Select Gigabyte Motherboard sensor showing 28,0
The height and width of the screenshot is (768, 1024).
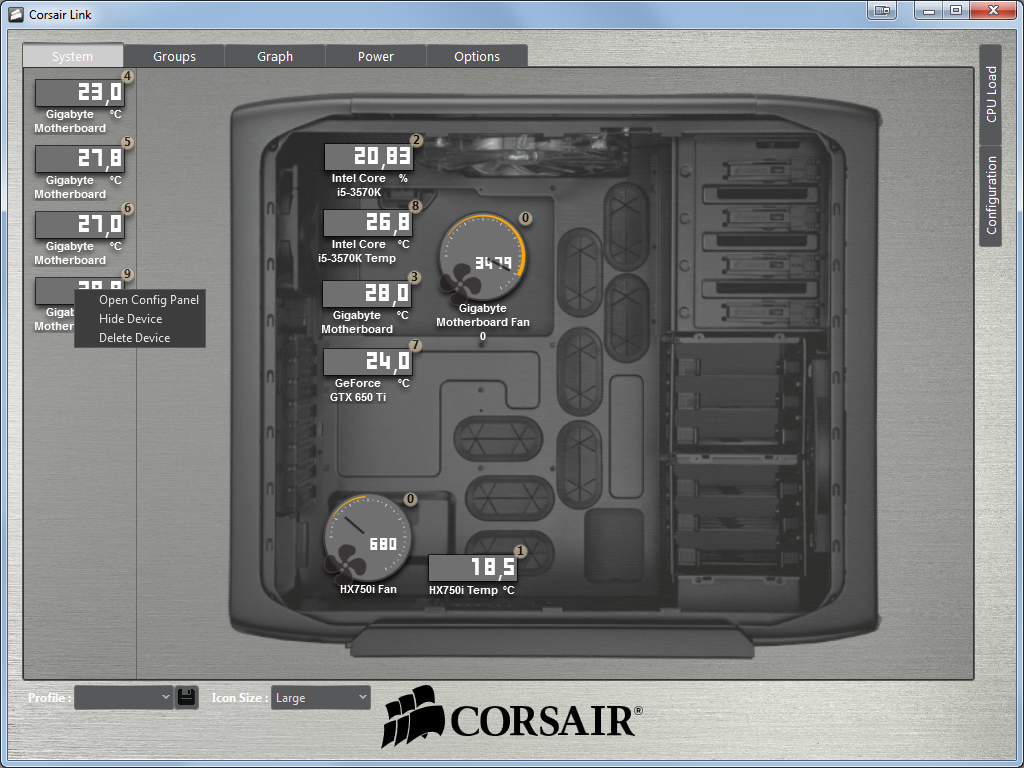click(368, 294)
